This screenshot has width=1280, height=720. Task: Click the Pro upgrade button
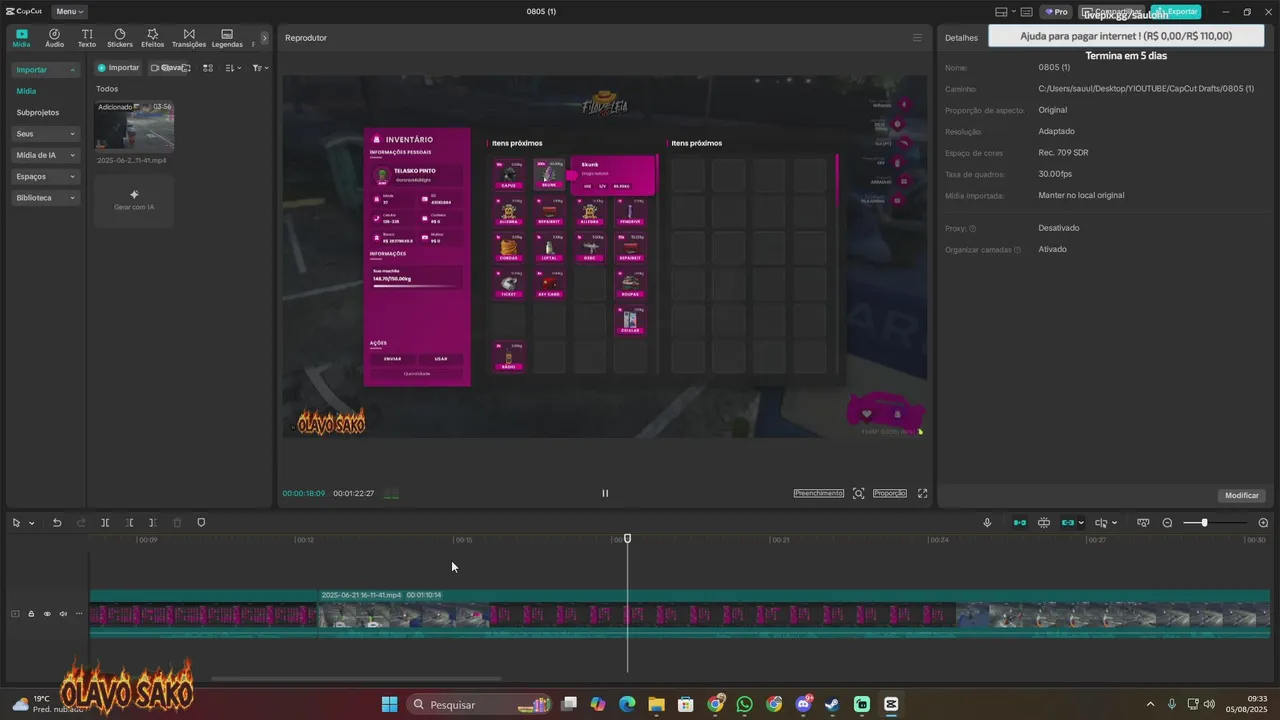1056,11
